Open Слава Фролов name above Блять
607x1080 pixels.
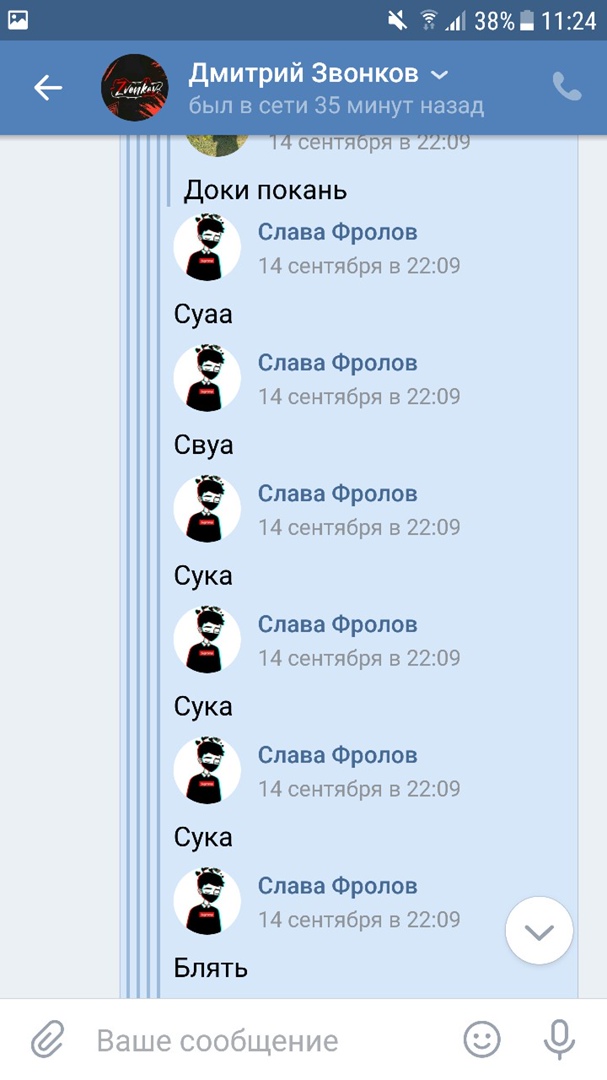click(338, 886)
